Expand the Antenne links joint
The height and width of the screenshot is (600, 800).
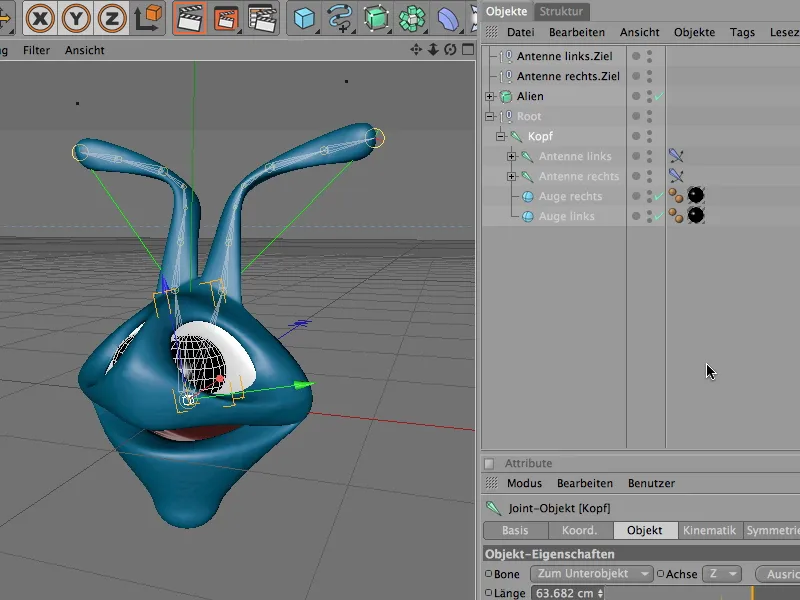[511, 156]
